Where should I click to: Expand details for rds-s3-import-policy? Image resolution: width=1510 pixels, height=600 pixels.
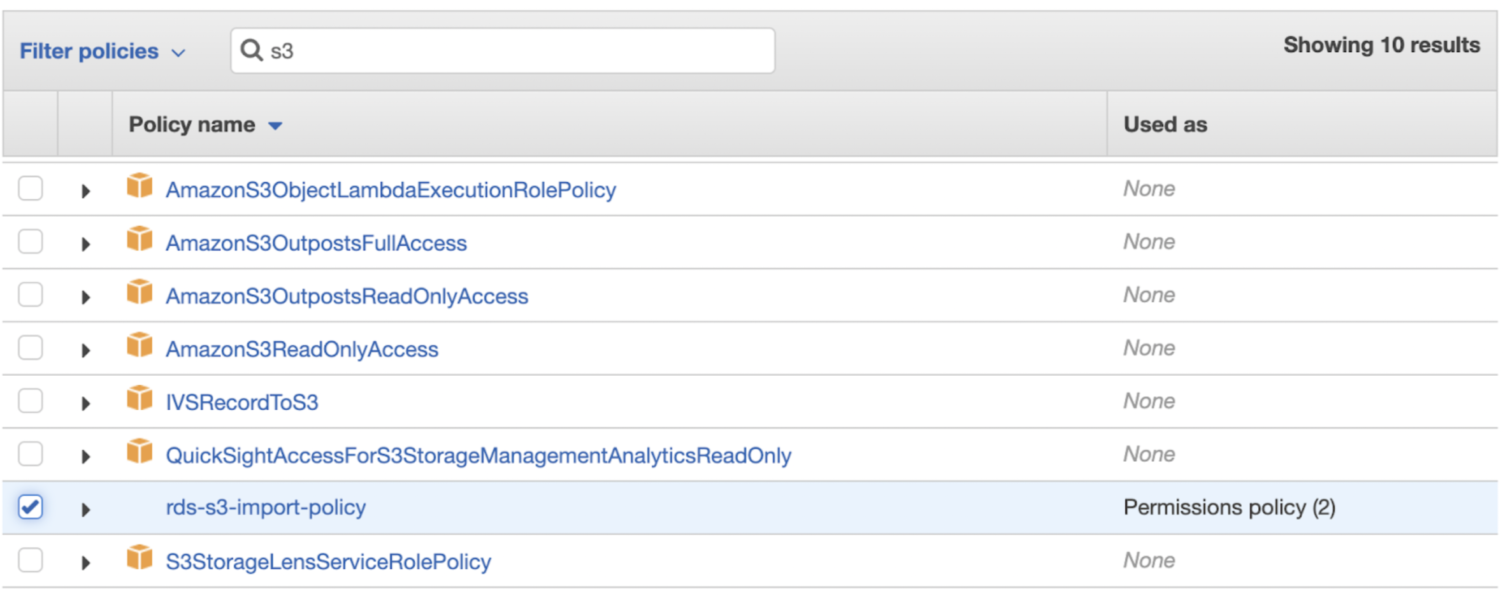point(86,507)
